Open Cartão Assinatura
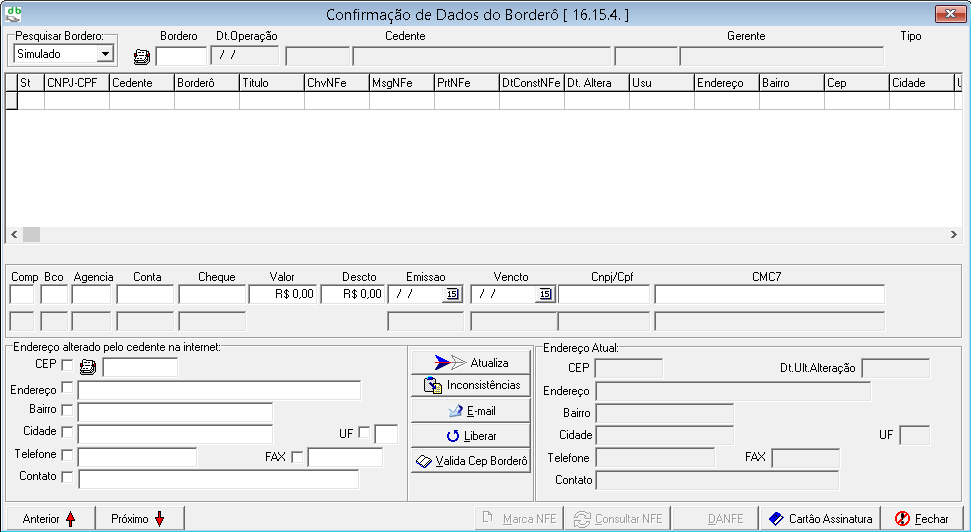The height and width of the screenshot is (532, 971). point(820,519)
